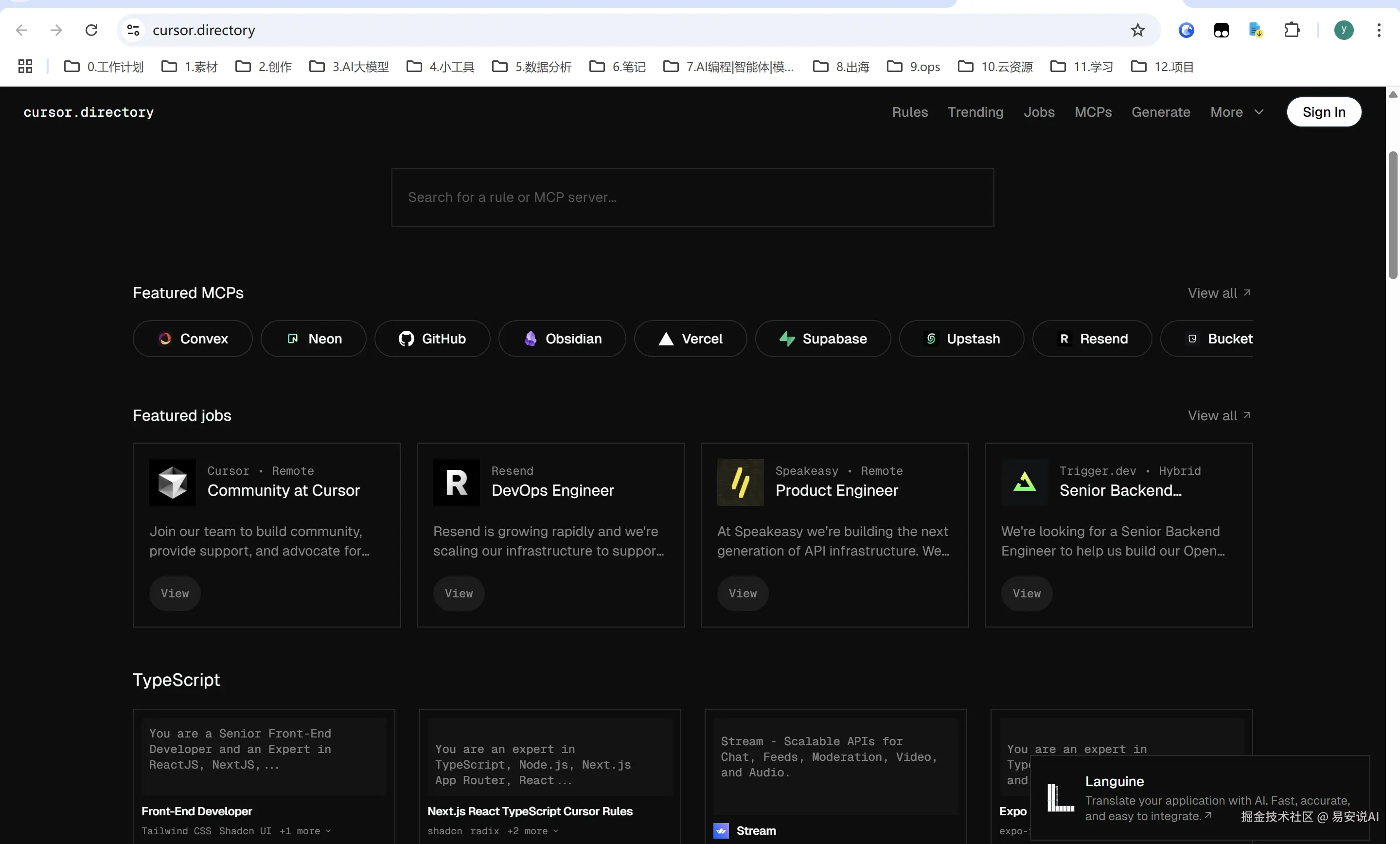This screenshot has height=844, width=1400.
Task: Open Chrome extensions puzzle icon
Action: click(1292, 30)
